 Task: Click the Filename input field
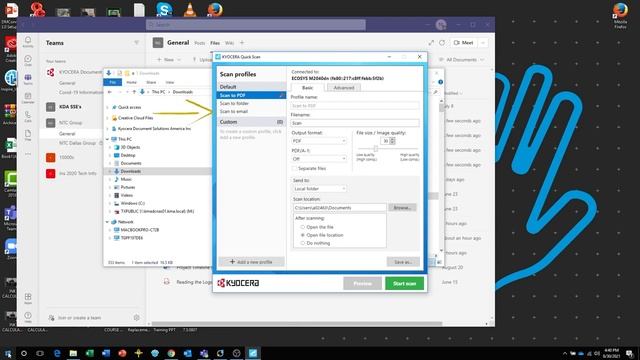355,123
